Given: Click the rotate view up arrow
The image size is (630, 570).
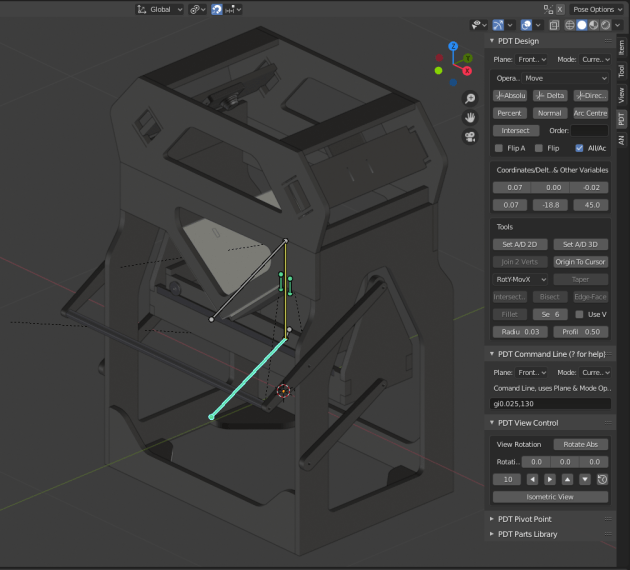Looking at the screenshot, I should 567,479.
